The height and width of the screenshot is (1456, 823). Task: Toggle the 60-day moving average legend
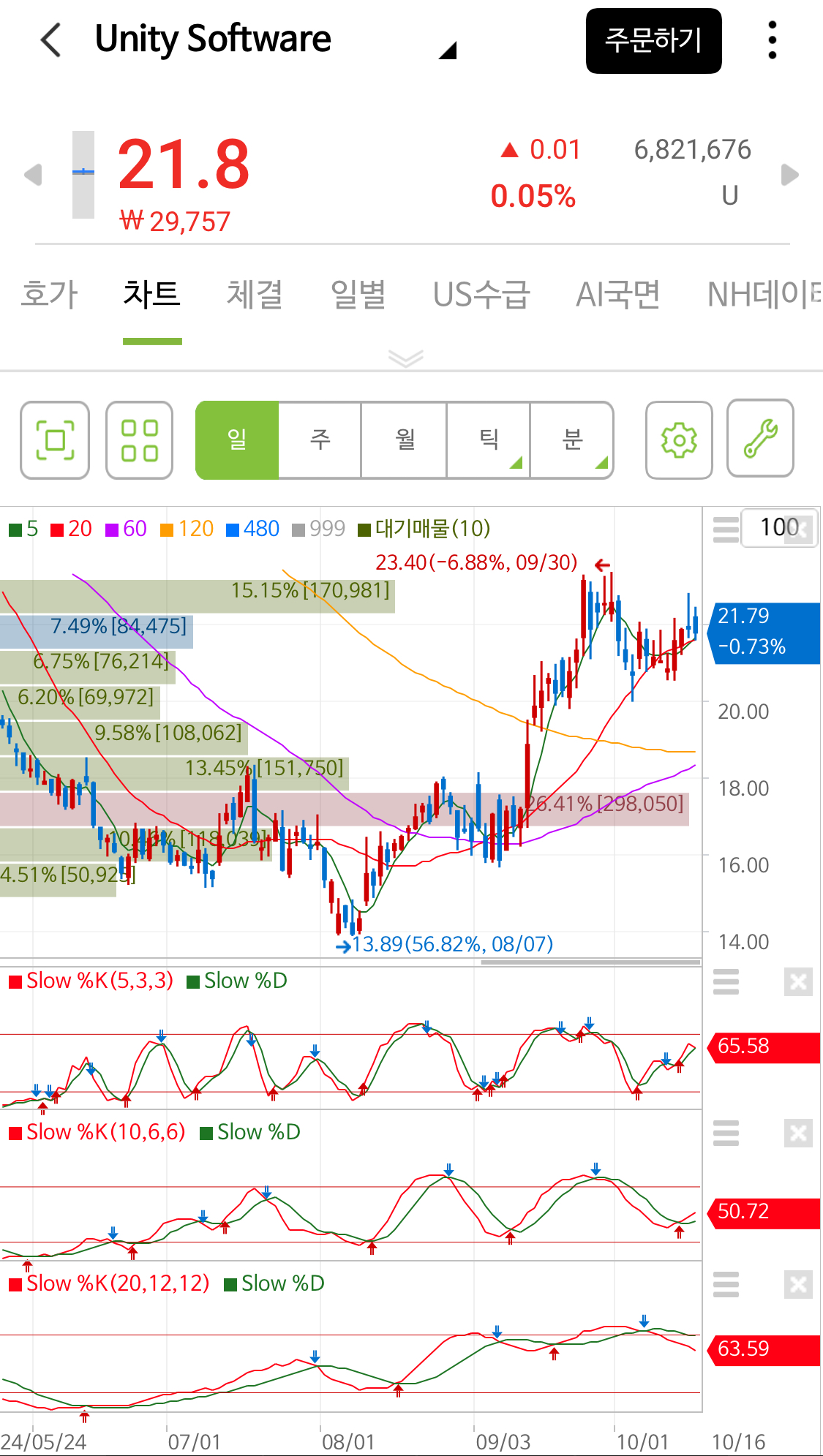pos(126,529)
